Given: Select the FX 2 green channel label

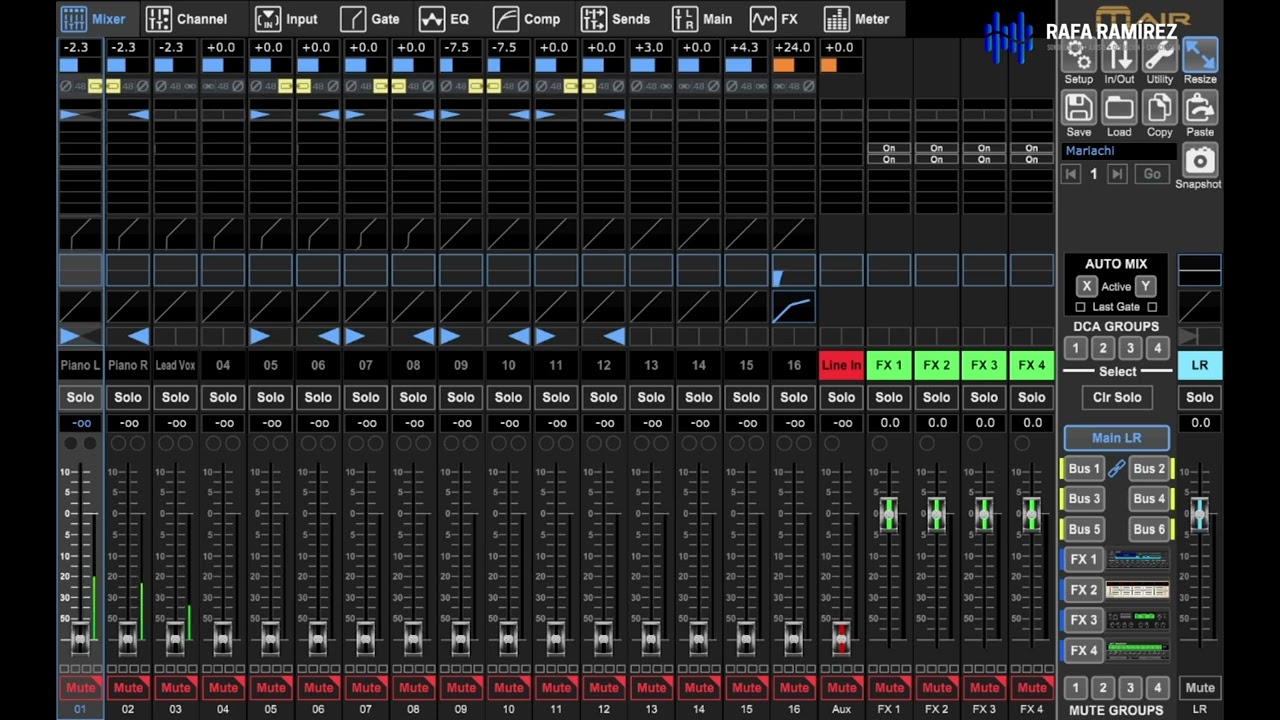Looking at the screenshot, I should pos(937,366).
